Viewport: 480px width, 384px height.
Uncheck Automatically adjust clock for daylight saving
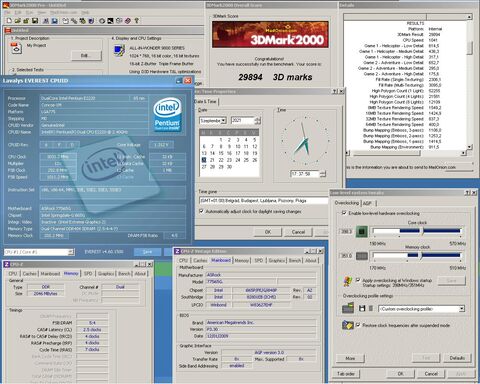[201, 211]
